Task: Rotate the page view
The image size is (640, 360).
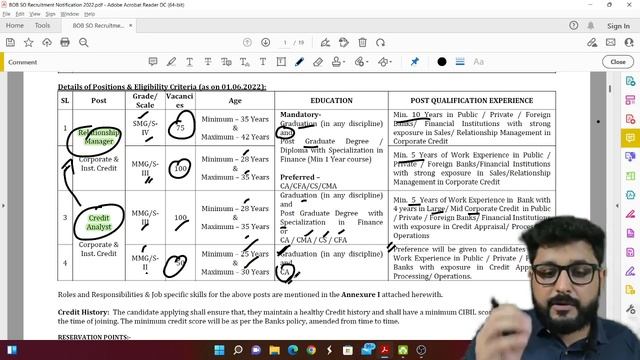Action: 380,42
